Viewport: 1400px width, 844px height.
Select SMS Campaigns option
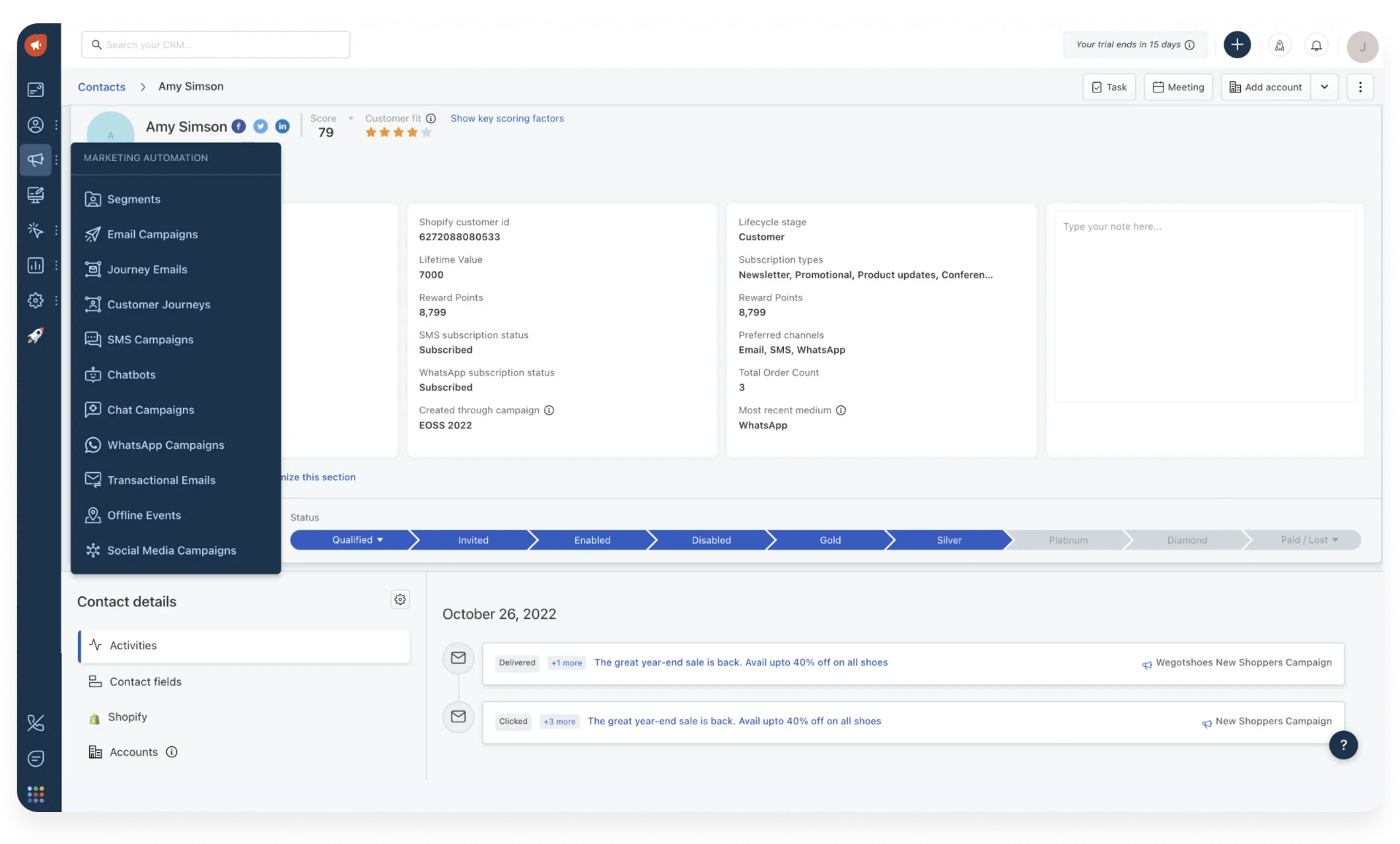coord(150,339)
